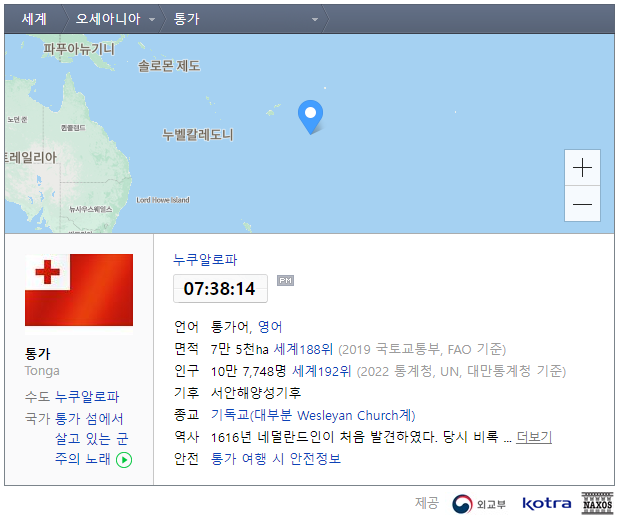618x522 pixels.
Task: Click the Tonga flag image
Action: tap(79, 290)
